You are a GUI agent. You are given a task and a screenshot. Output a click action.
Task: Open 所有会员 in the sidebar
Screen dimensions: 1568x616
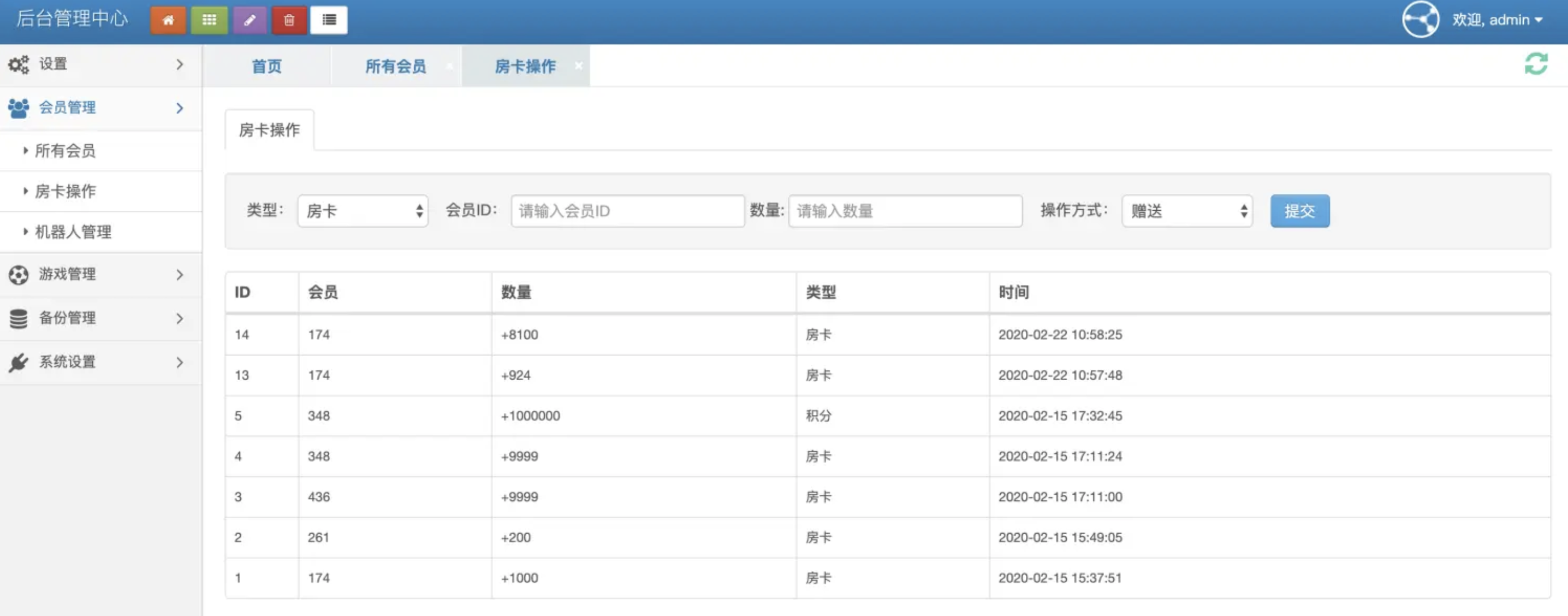[65, 150]
